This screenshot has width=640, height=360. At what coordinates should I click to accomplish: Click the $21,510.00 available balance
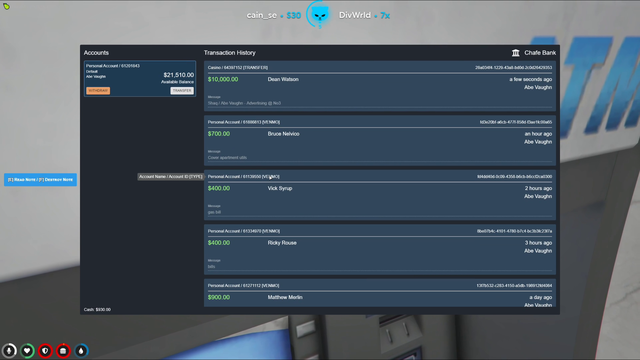point(178,75)
